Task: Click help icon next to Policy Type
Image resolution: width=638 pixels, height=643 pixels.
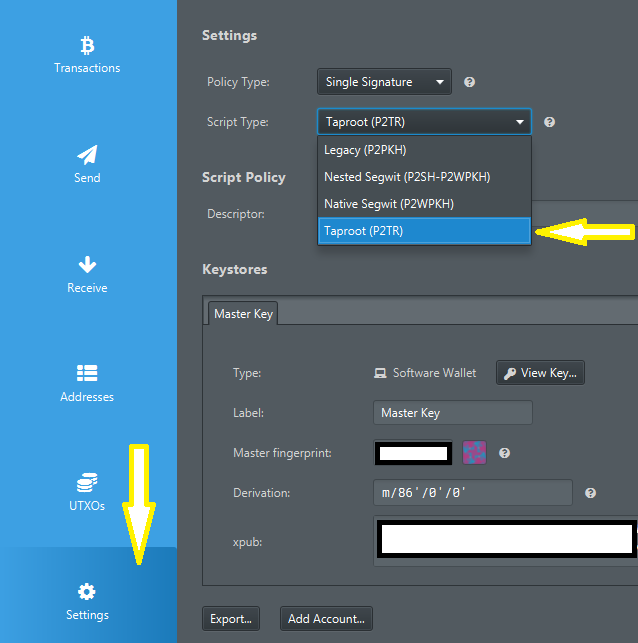Action: click(469, 83)
